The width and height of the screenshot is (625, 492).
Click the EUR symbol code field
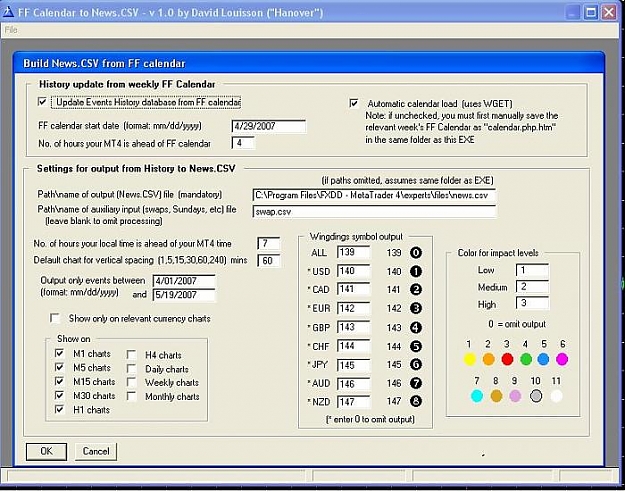click(x=354, y=308)
